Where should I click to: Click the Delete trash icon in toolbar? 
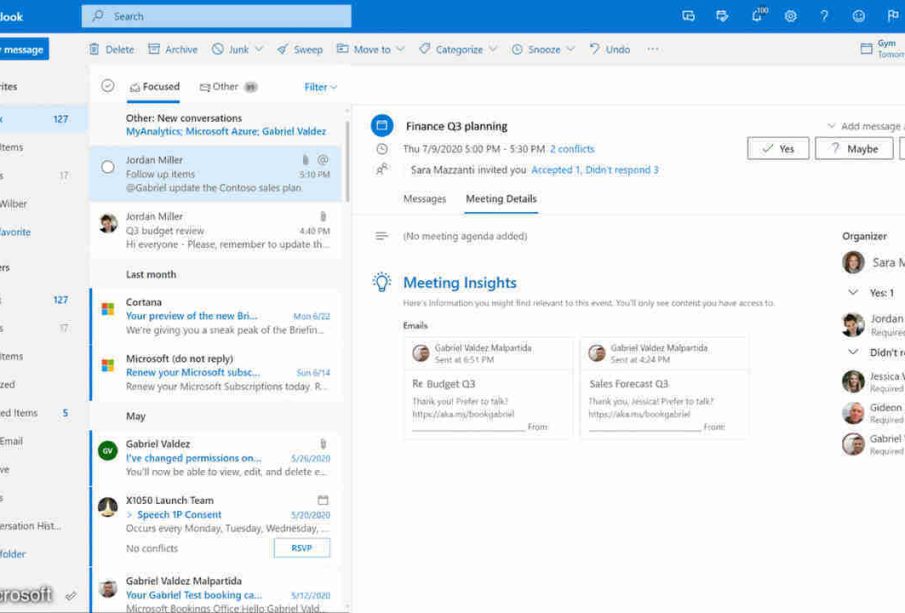[94, 49]
